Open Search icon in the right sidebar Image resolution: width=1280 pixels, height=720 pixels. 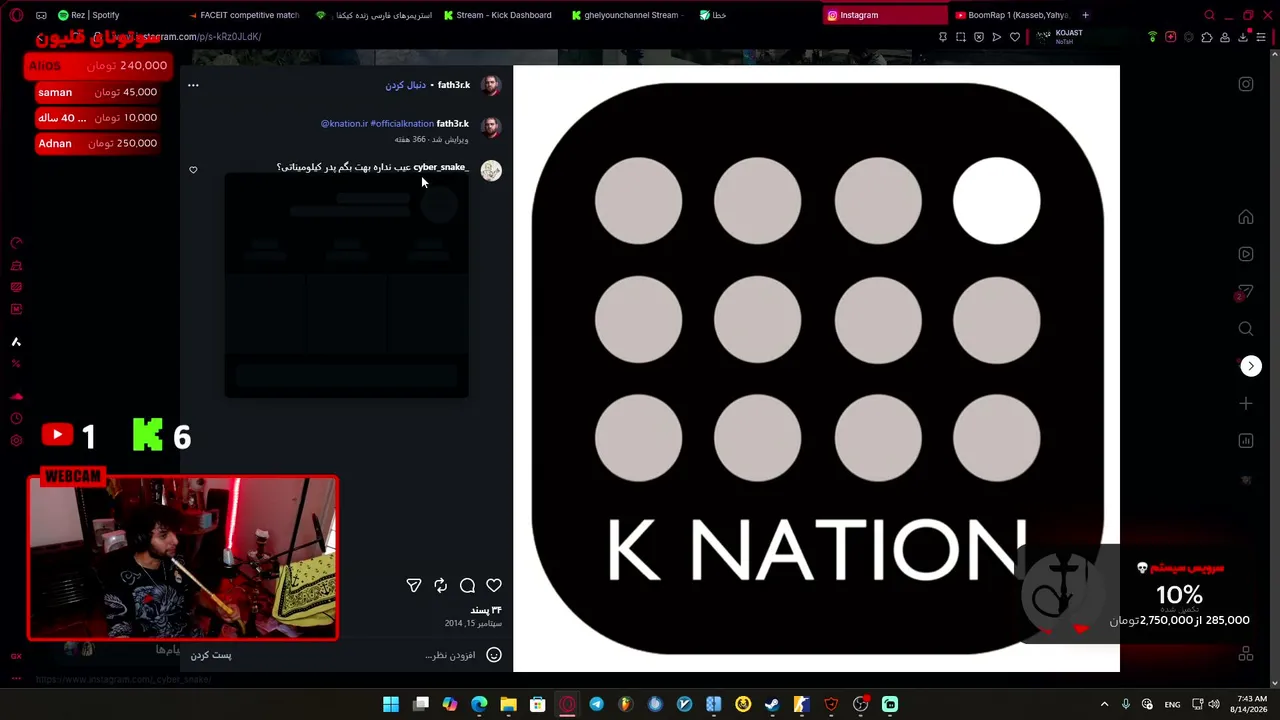point(1246,329)
